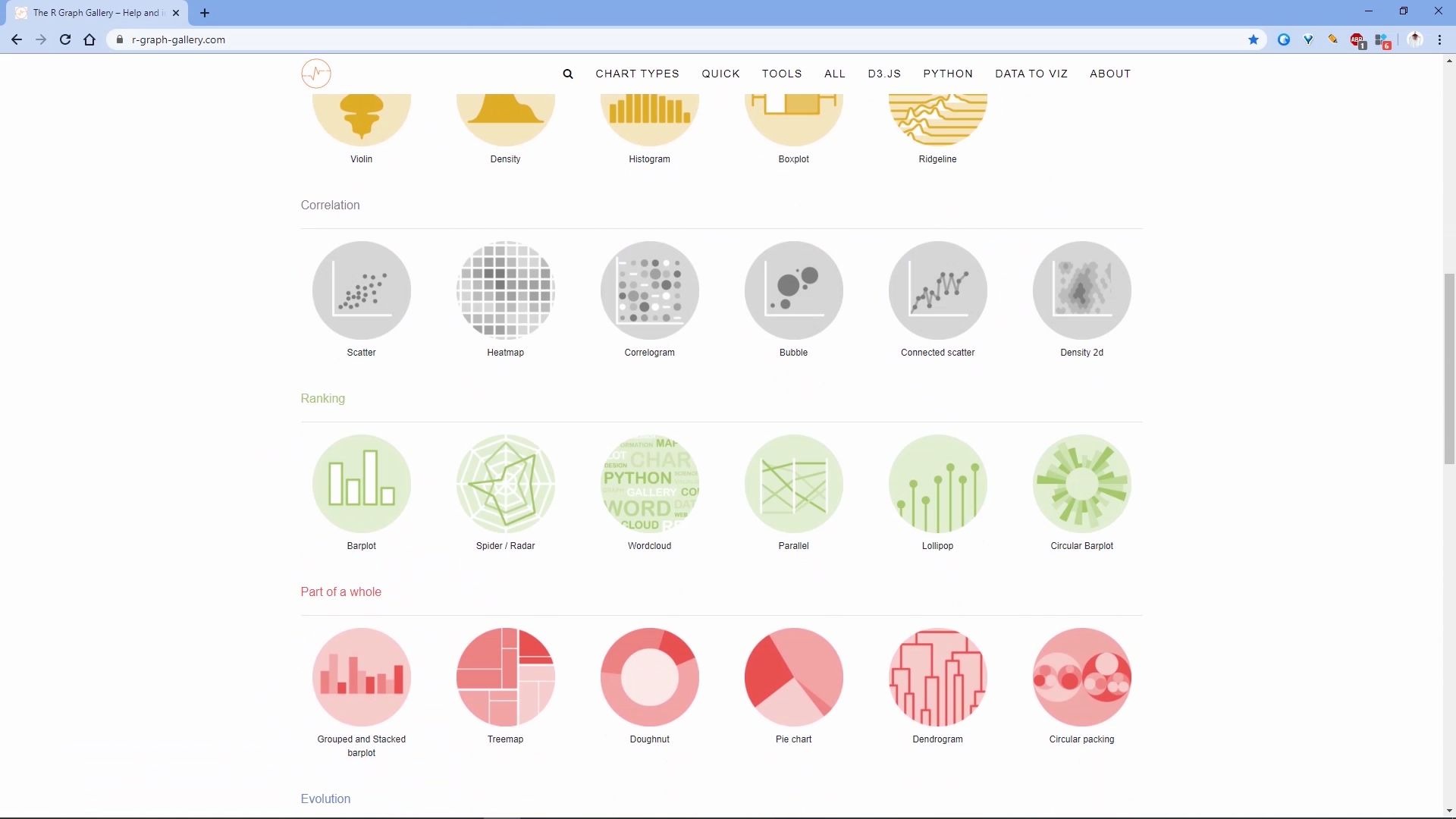Viewport: 1456px width, 819px height.
Task: Open the Bubble chart page
Action: 793,290
